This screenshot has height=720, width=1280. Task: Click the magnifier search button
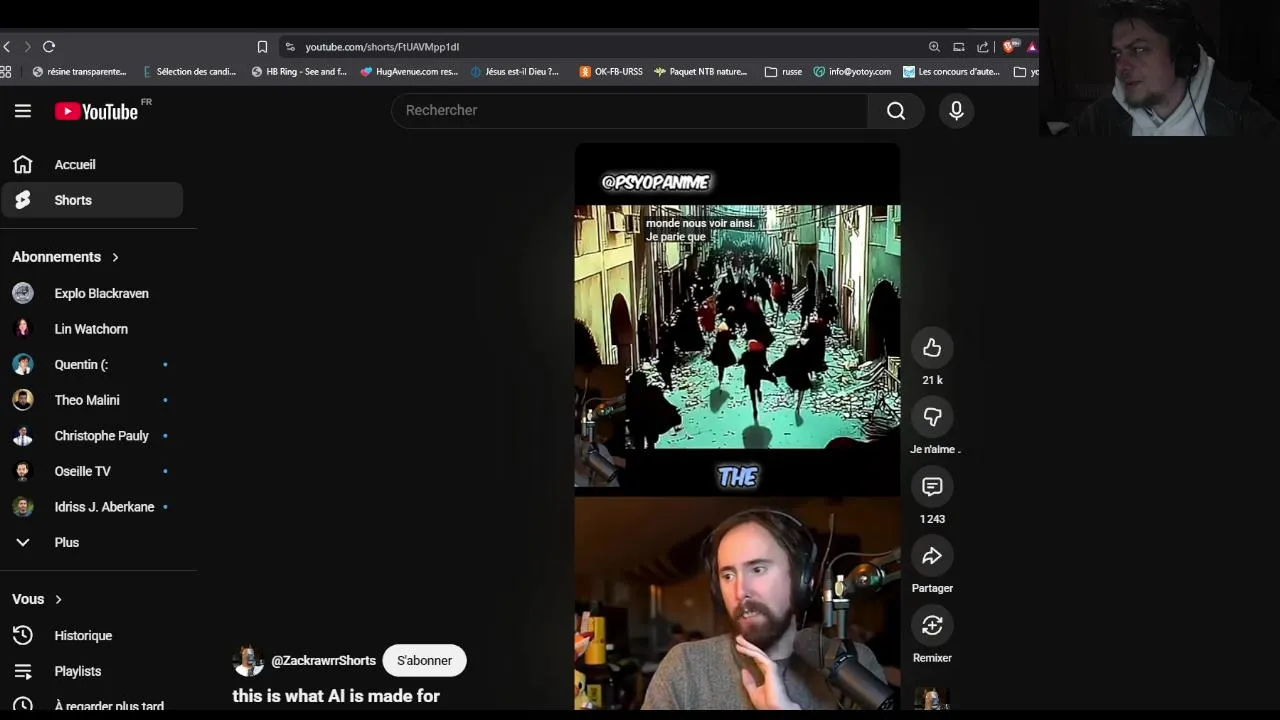896,111
